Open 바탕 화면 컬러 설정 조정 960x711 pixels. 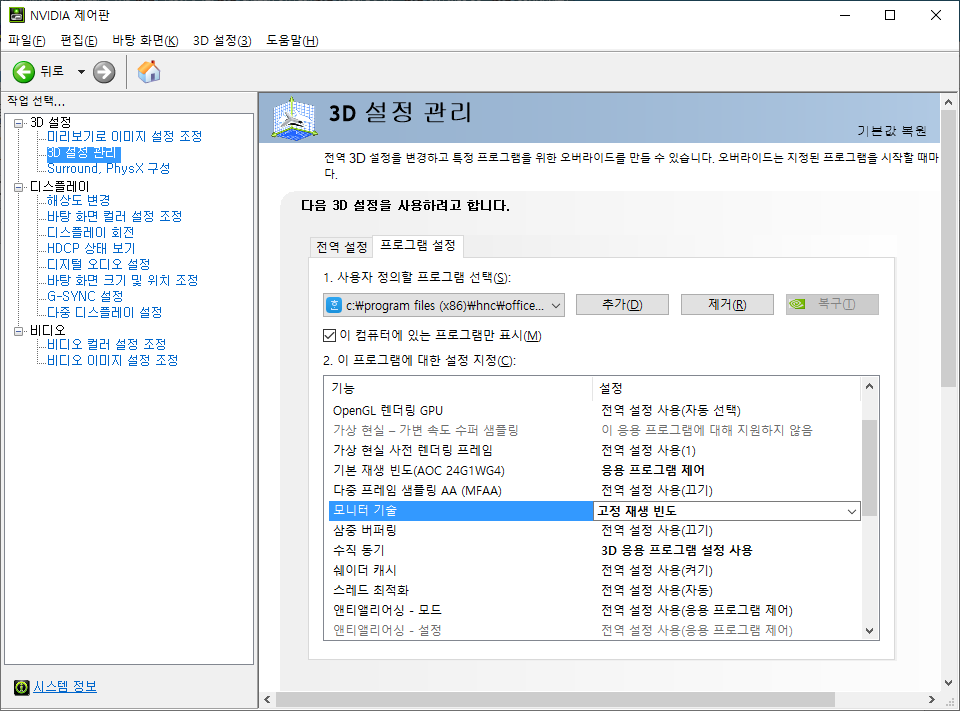[x=114, y=216]
